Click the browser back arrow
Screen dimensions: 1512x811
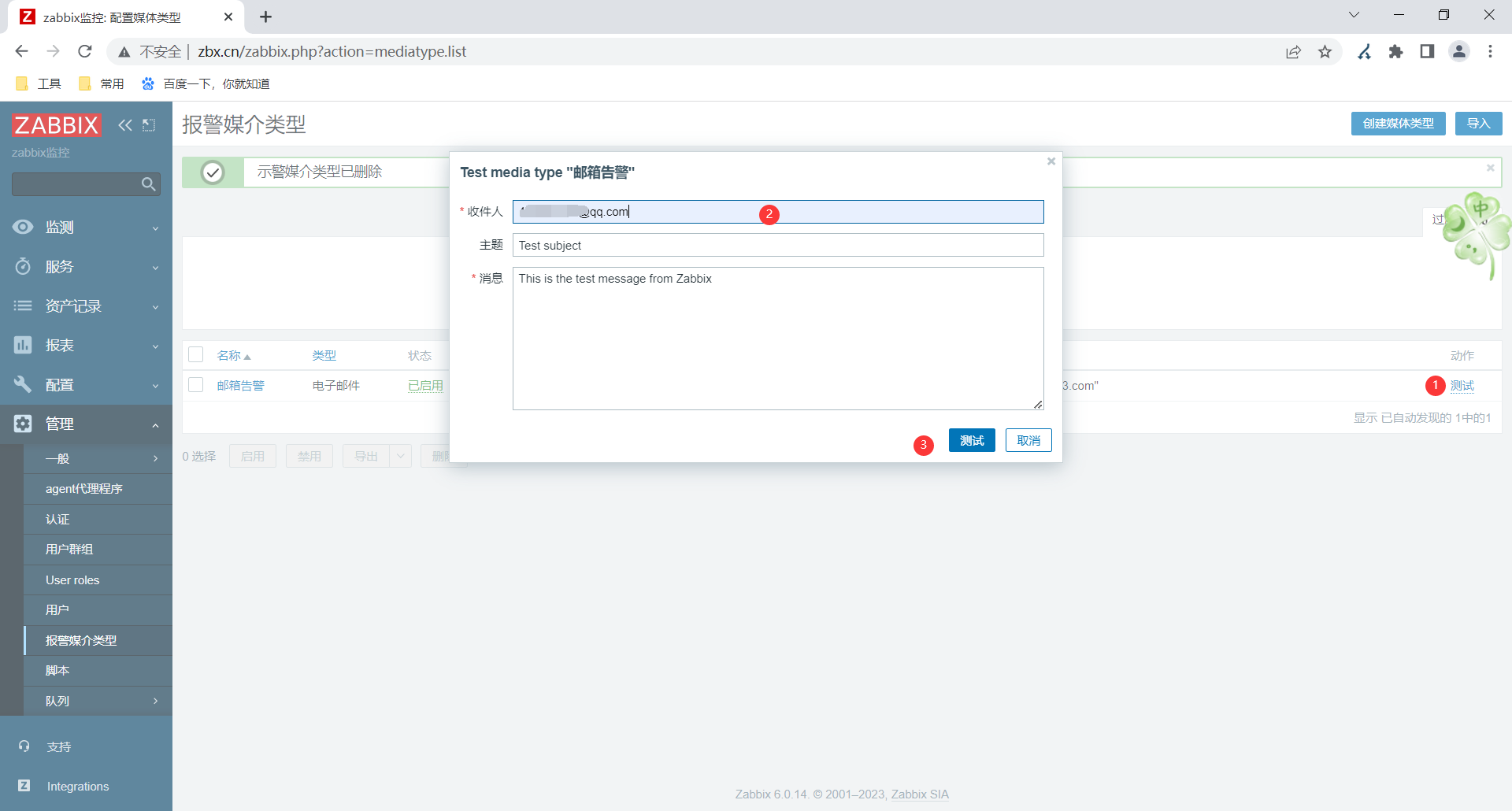(x=21, y=51)
